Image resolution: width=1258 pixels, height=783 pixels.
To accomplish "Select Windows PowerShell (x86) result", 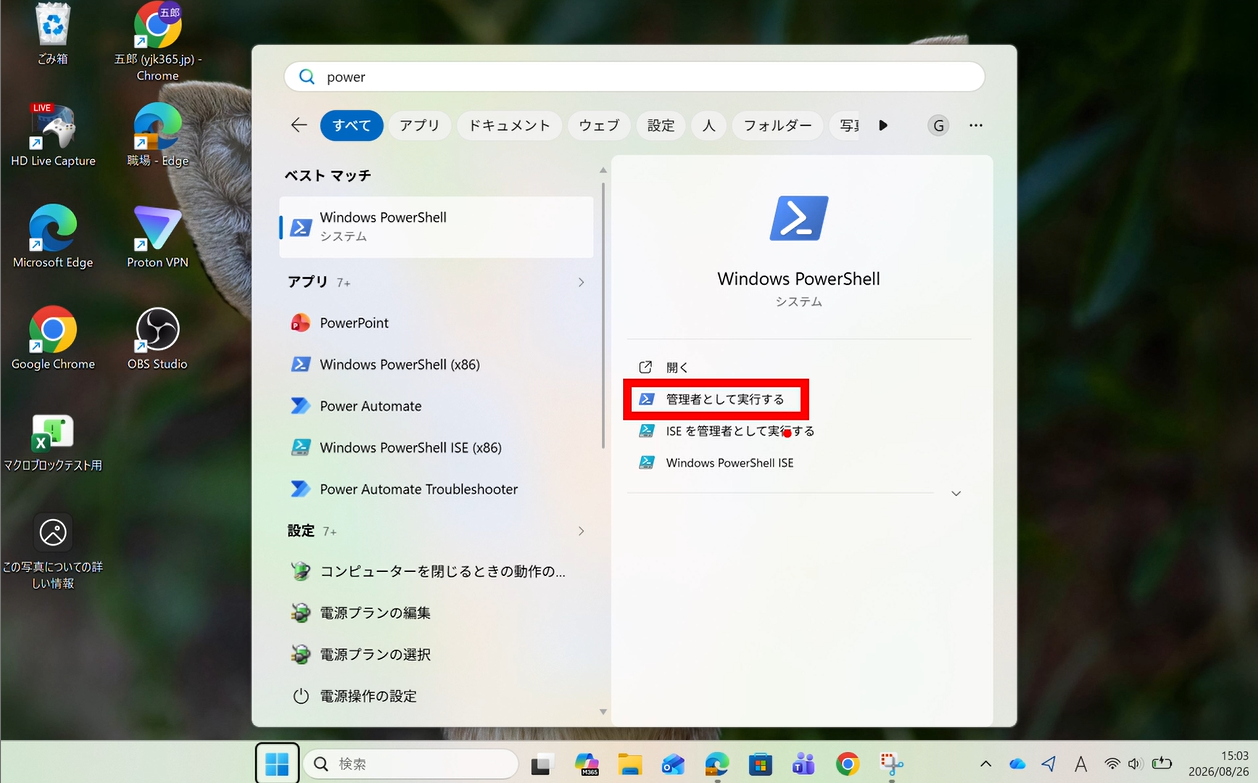I will (x=437, y=365).
